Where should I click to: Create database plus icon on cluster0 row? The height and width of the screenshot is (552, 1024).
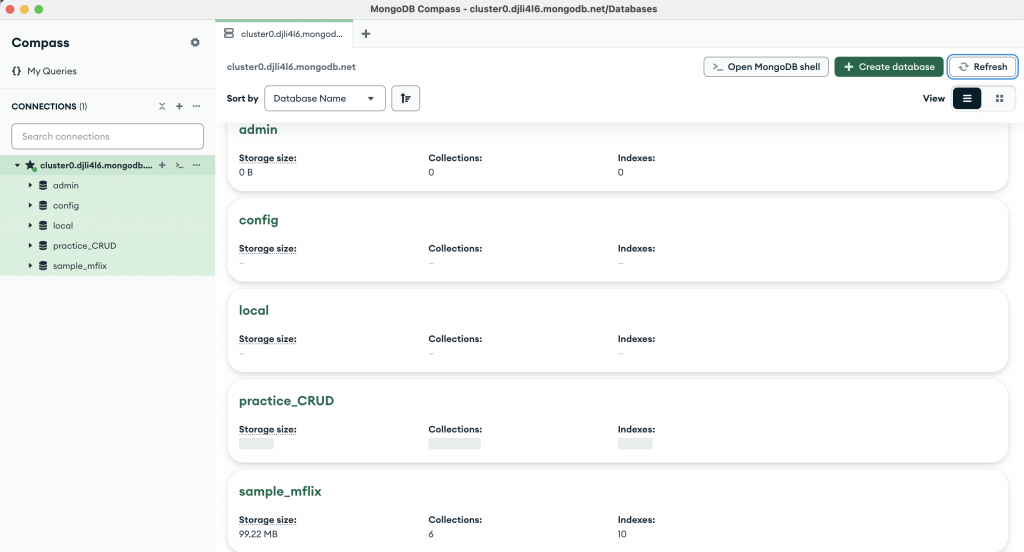[x=162, y=165]
